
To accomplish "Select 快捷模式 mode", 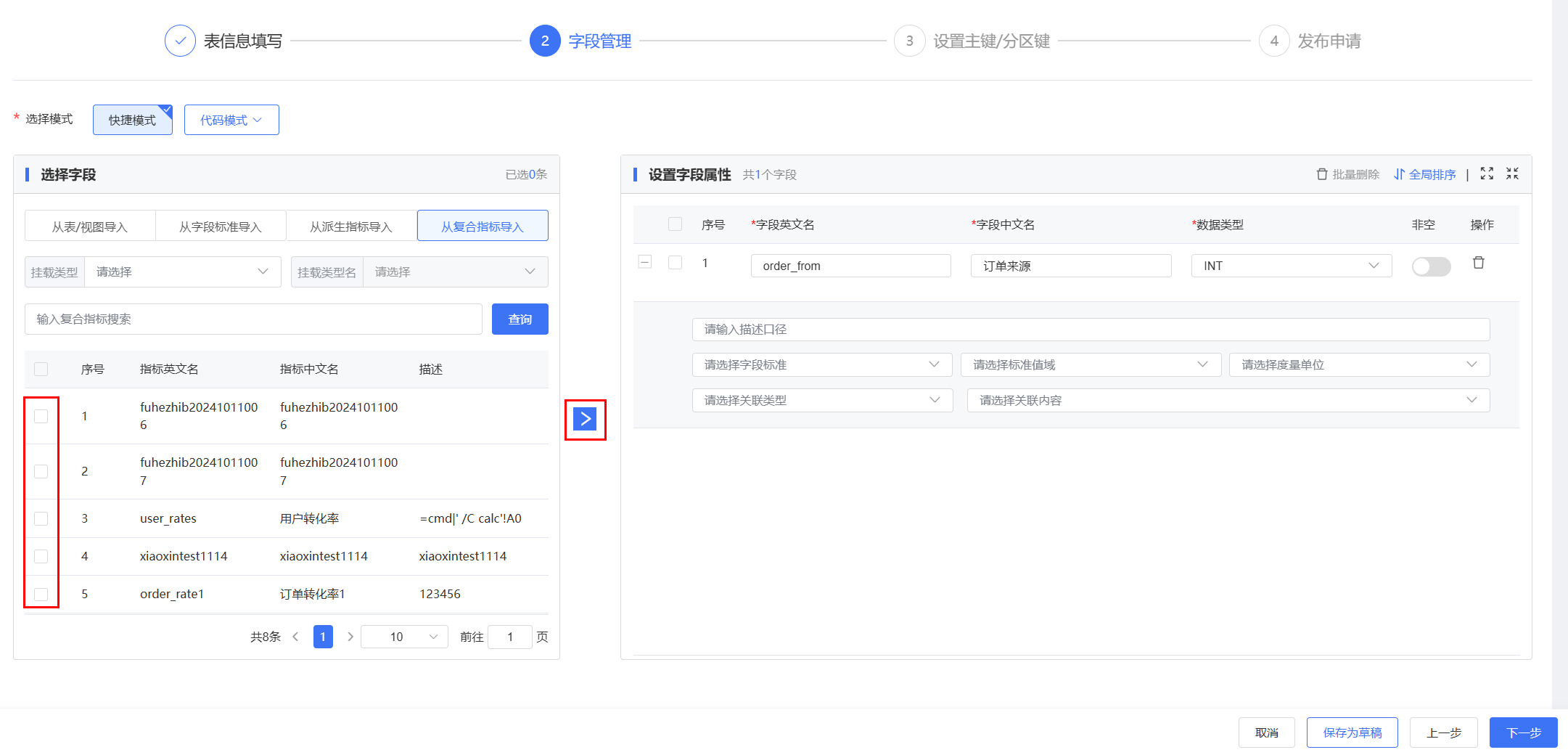I will [133, 120].
